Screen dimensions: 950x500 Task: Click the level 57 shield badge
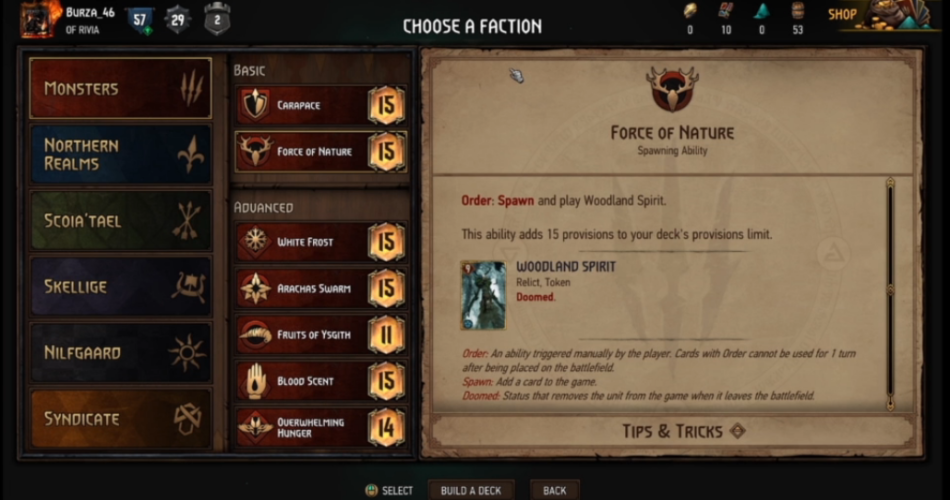point(140,21)
